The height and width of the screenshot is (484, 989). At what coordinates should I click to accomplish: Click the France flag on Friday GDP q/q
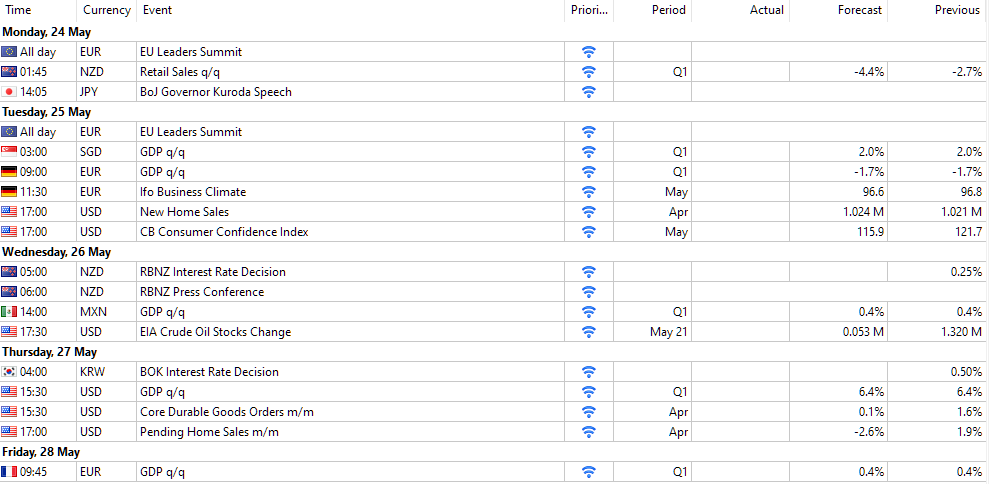[9, 472]
